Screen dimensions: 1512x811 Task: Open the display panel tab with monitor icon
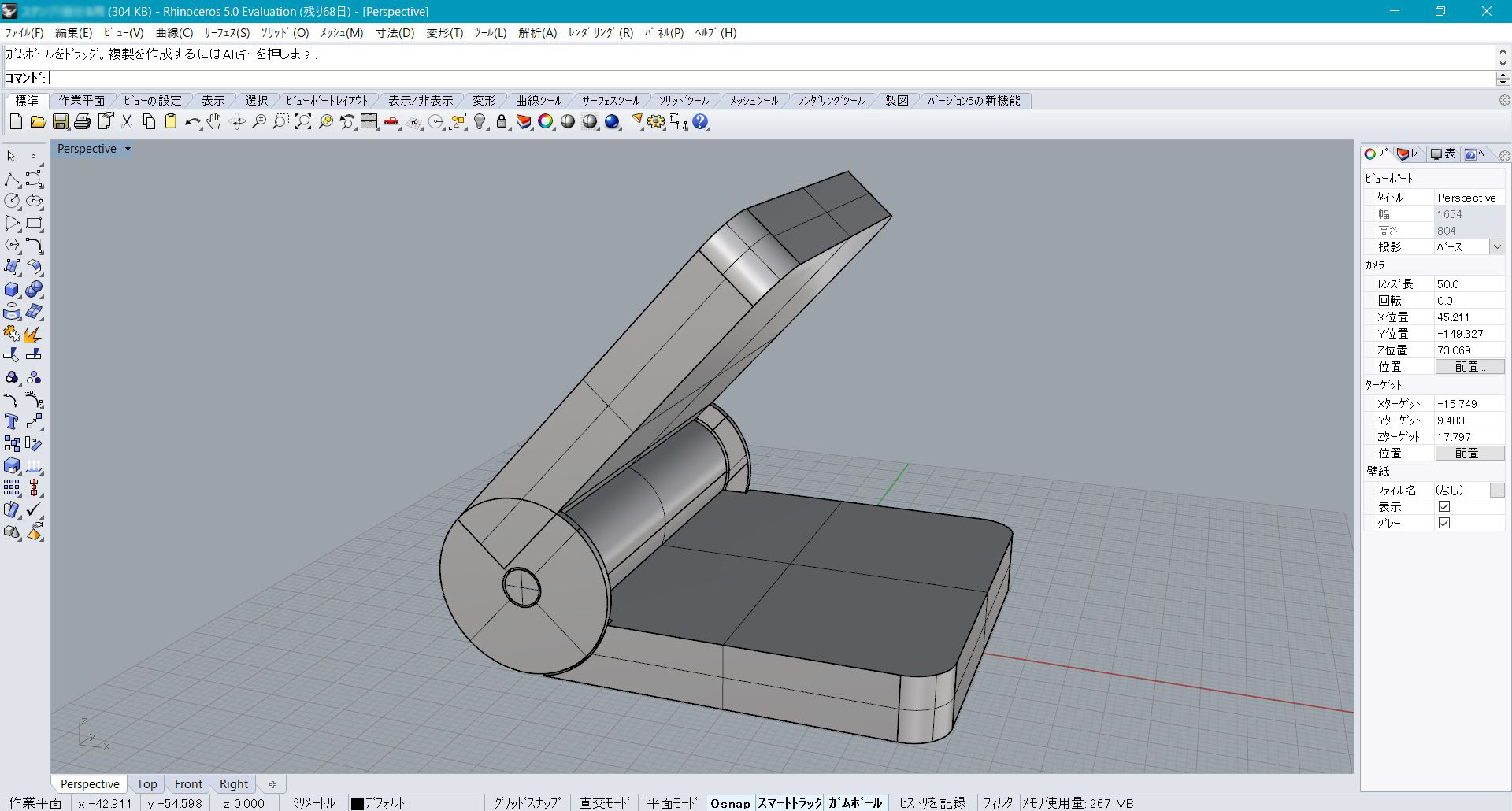coord(1442,154)
